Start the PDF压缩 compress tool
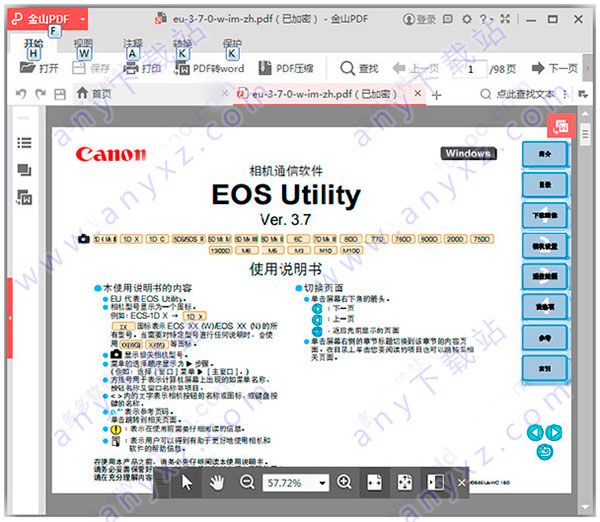Viewport: 600px width, 522px height. pyautogui.click(x=286, y=68)
